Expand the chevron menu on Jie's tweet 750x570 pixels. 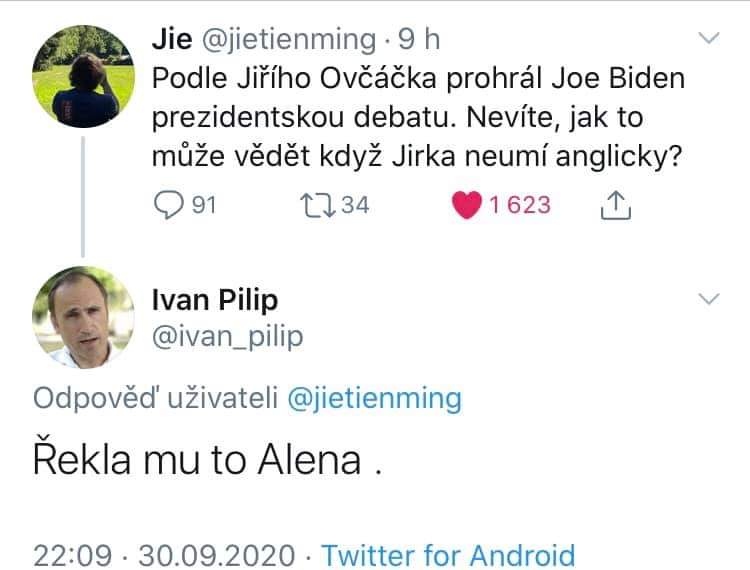coord(708,39)
